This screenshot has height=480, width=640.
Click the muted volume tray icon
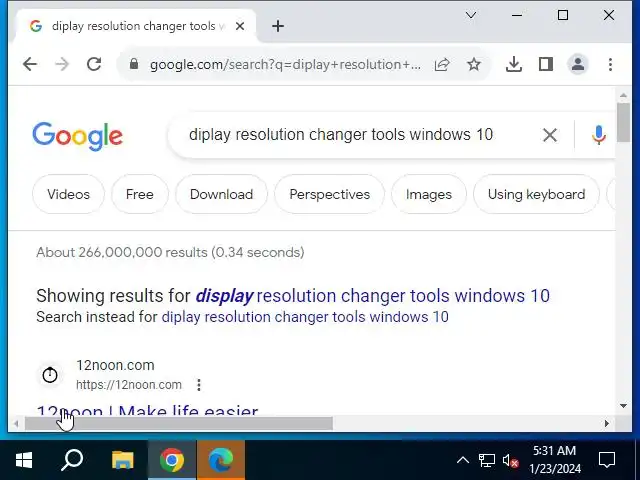(x=510, y=461)
